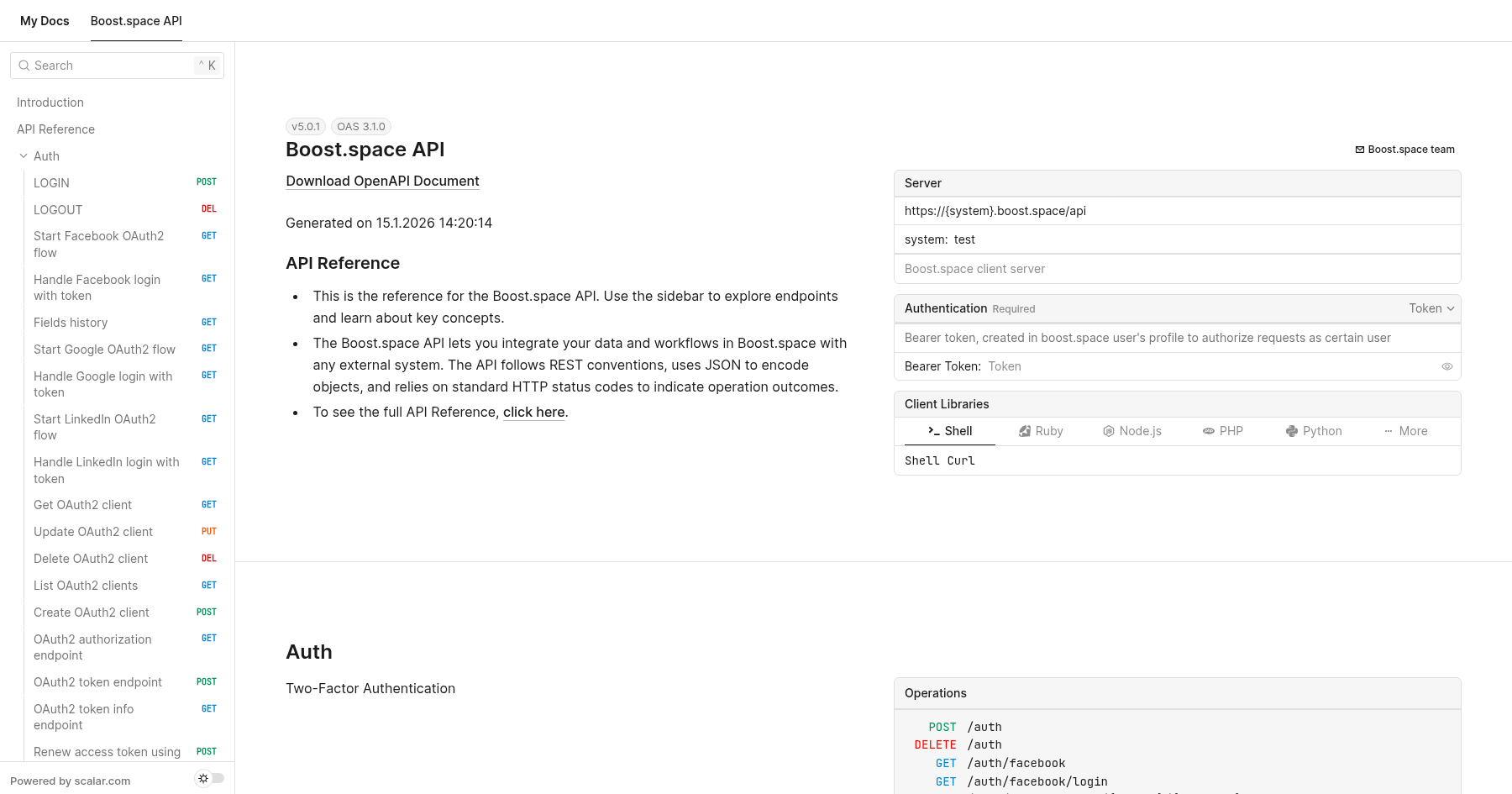Click the Shell terminal icon

pyautogui.click(x=934, y=431)
